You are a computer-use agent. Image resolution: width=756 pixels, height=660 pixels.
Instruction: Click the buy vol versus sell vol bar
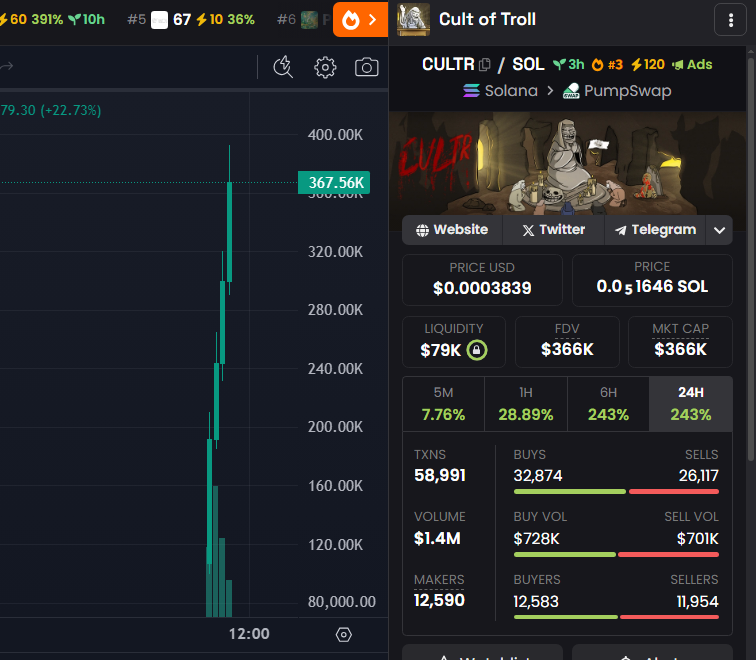coord(616,554)
